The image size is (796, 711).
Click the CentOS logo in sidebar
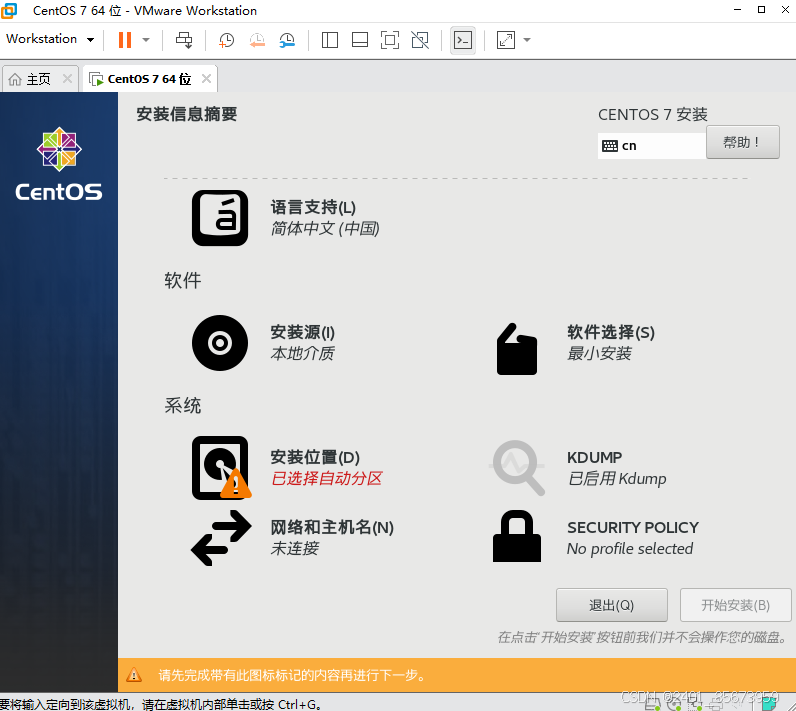(x=59, y=164)
